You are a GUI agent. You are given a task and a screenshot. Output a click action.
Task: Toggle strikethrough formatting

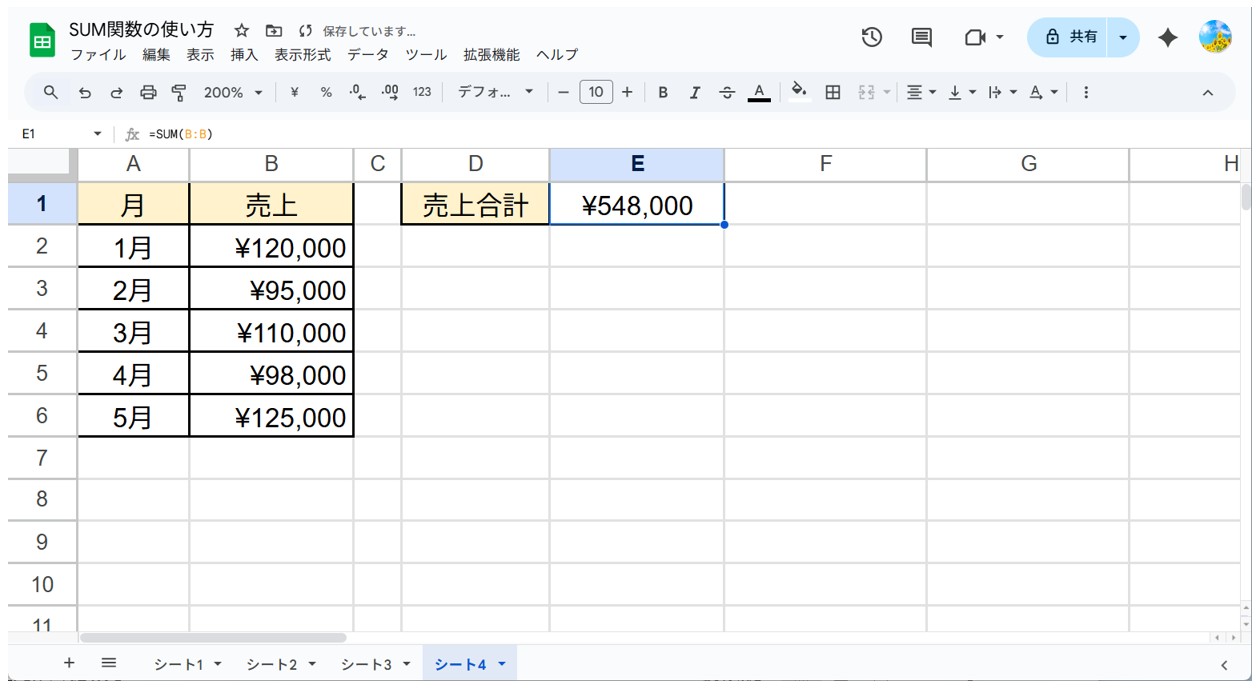click(727, 92)
